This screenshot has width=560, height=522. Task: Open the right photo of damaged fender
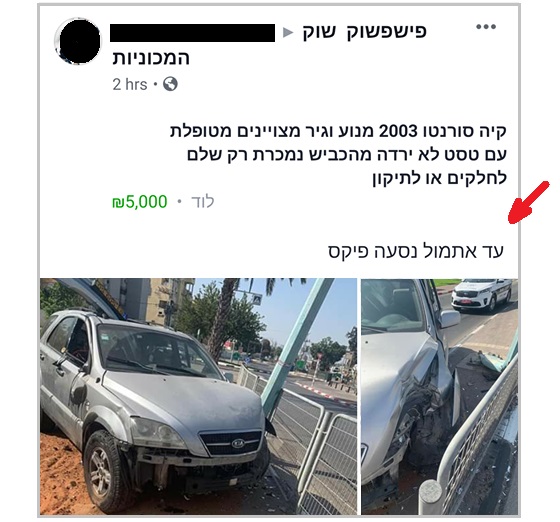click(x=440, y=396)
